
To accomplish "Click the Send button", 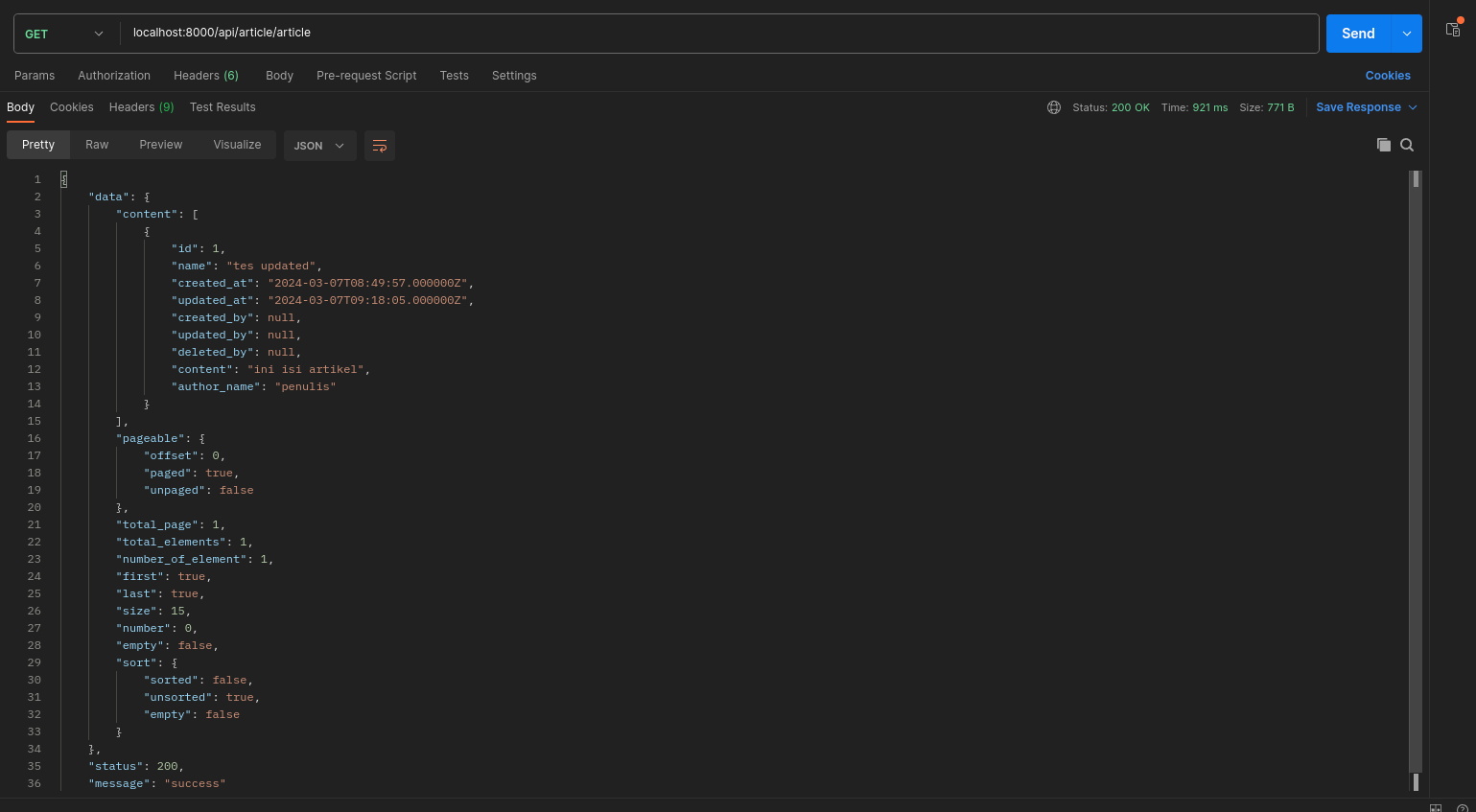I will tap(1358, 34).
